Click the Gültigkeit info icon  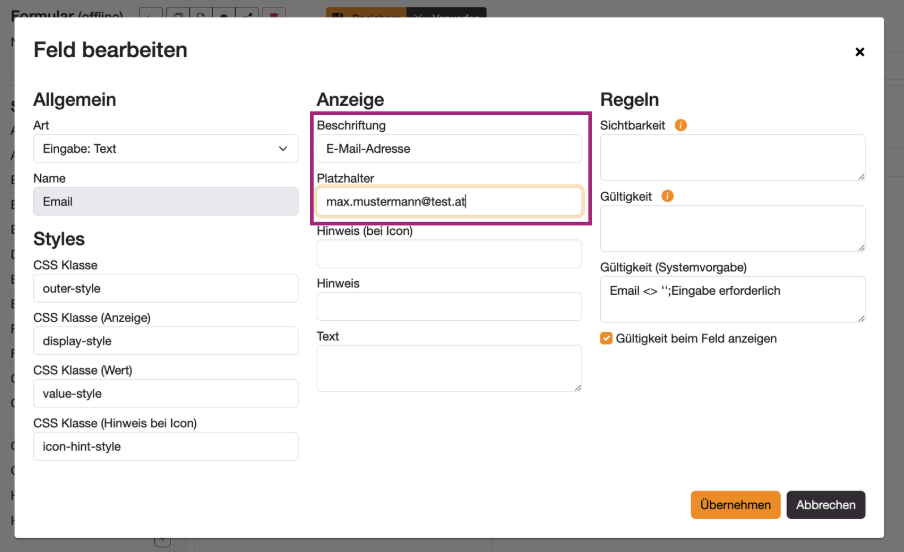pos(667,197)
